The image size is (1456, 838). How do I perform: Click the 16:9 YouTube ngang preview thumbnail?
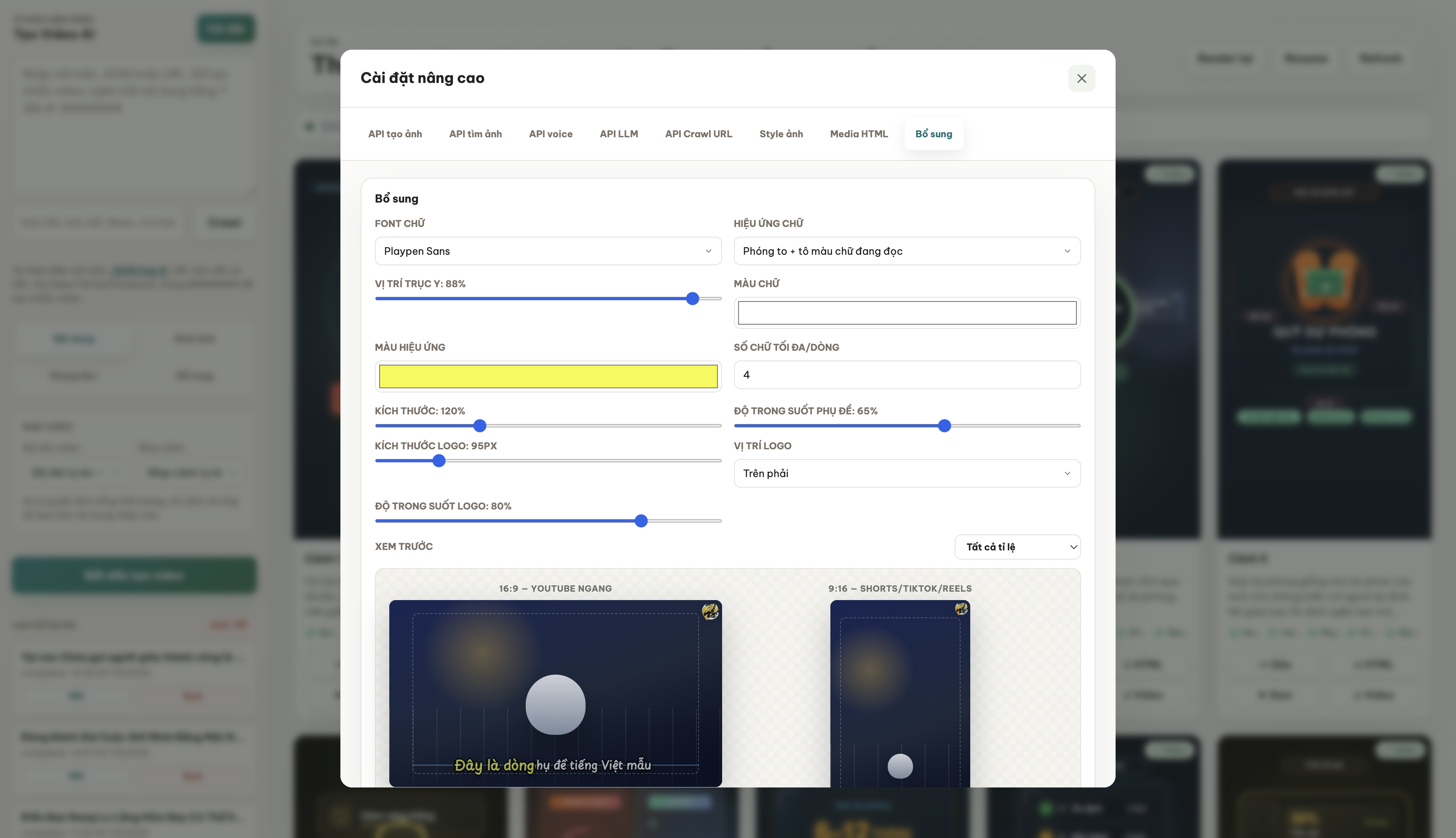555,693
